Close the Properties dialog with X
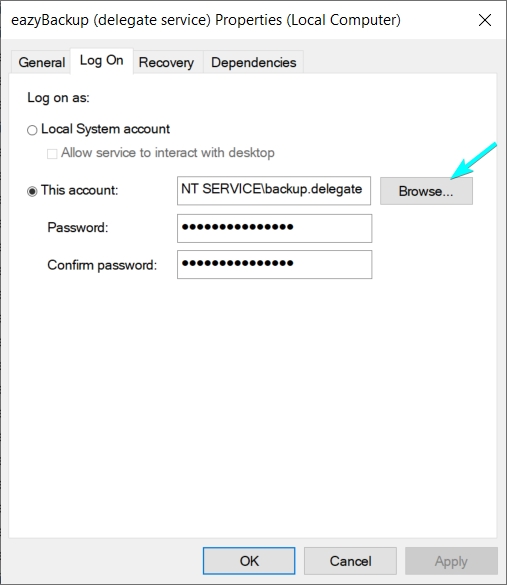Screen dimensions: 507x585 coord(485,20)
